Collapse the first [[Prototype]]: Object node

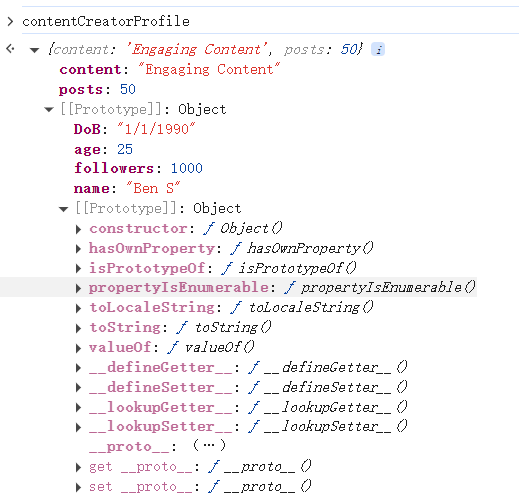pyautogui.click(x=49, y=110)
